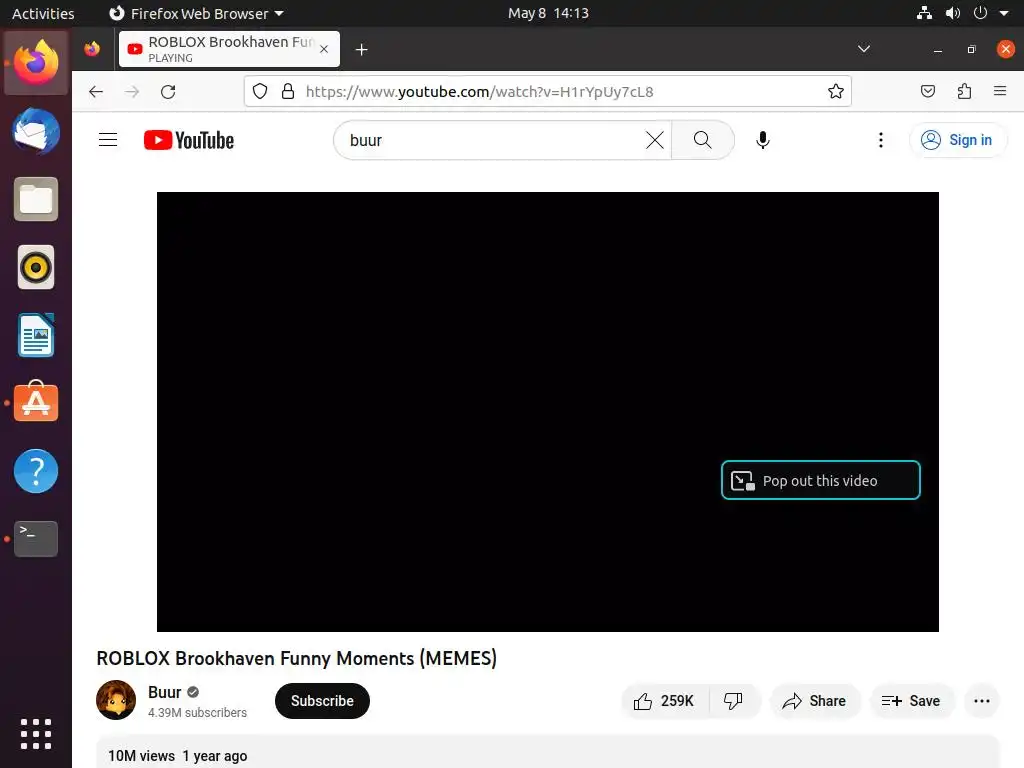Open the network status icon

(924, 13)
